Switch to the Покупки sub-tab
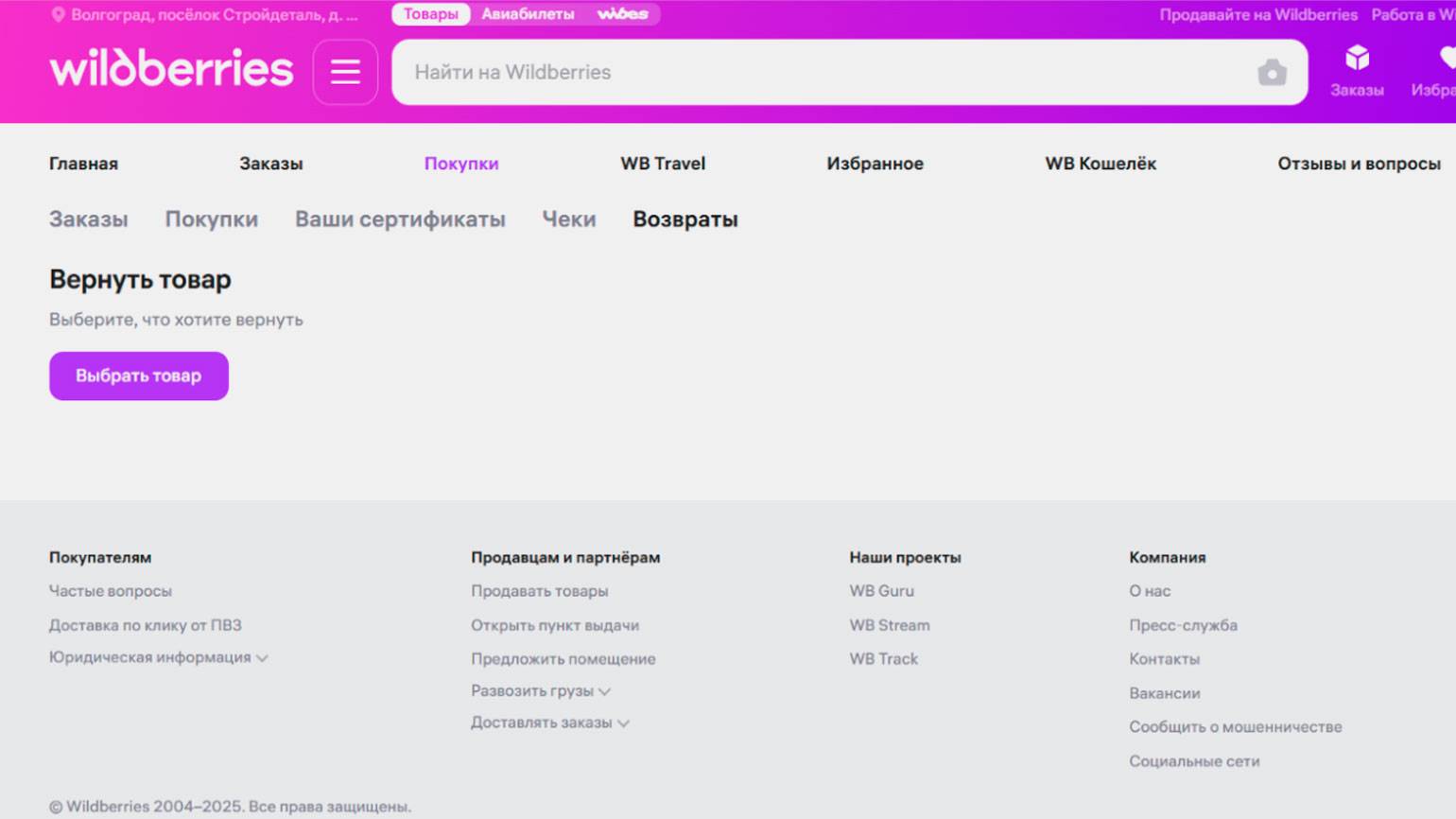 (x=211, y=219)
